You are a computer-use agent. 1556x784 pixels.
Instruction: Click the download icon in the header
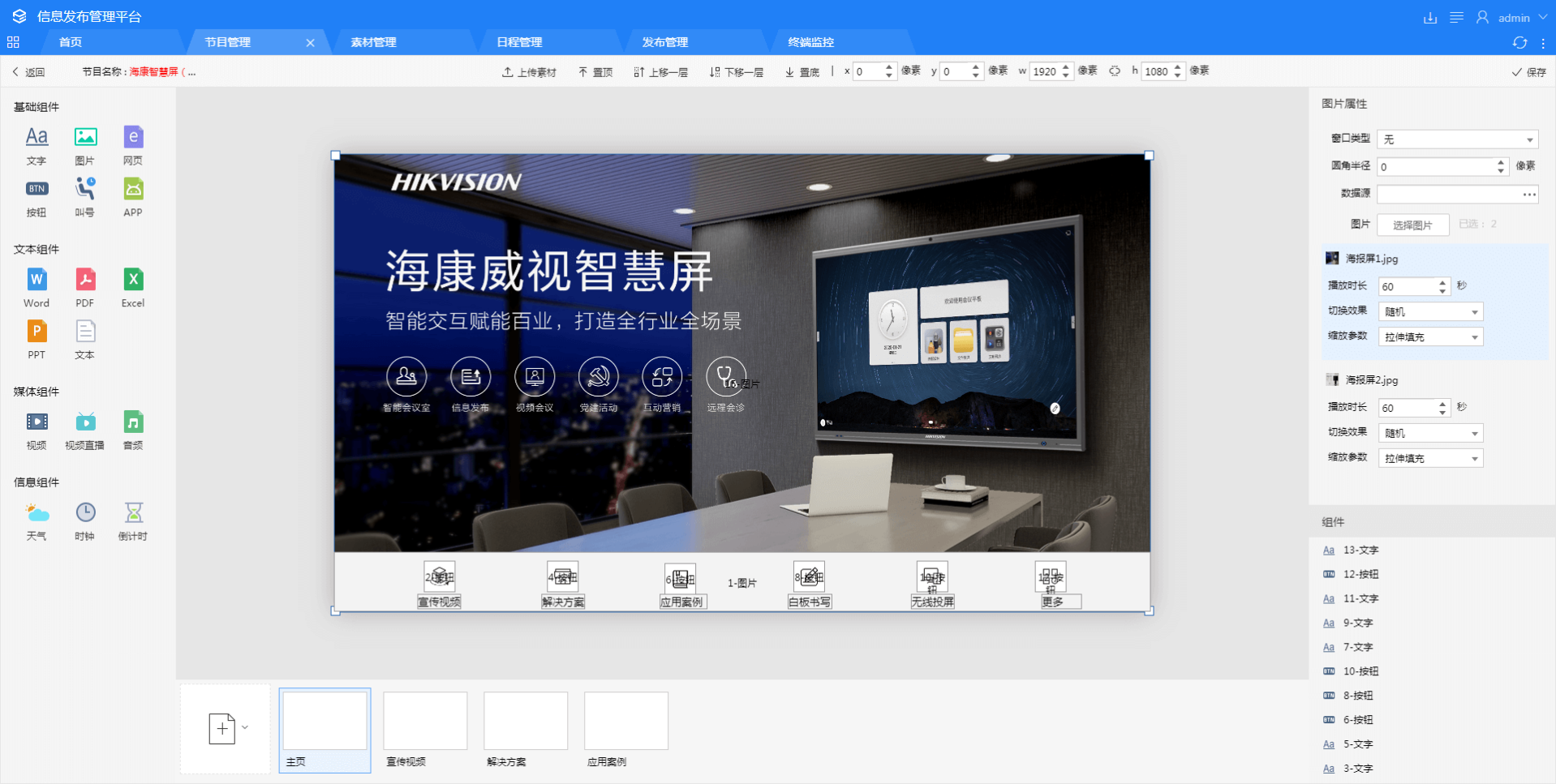[1430, 17]
